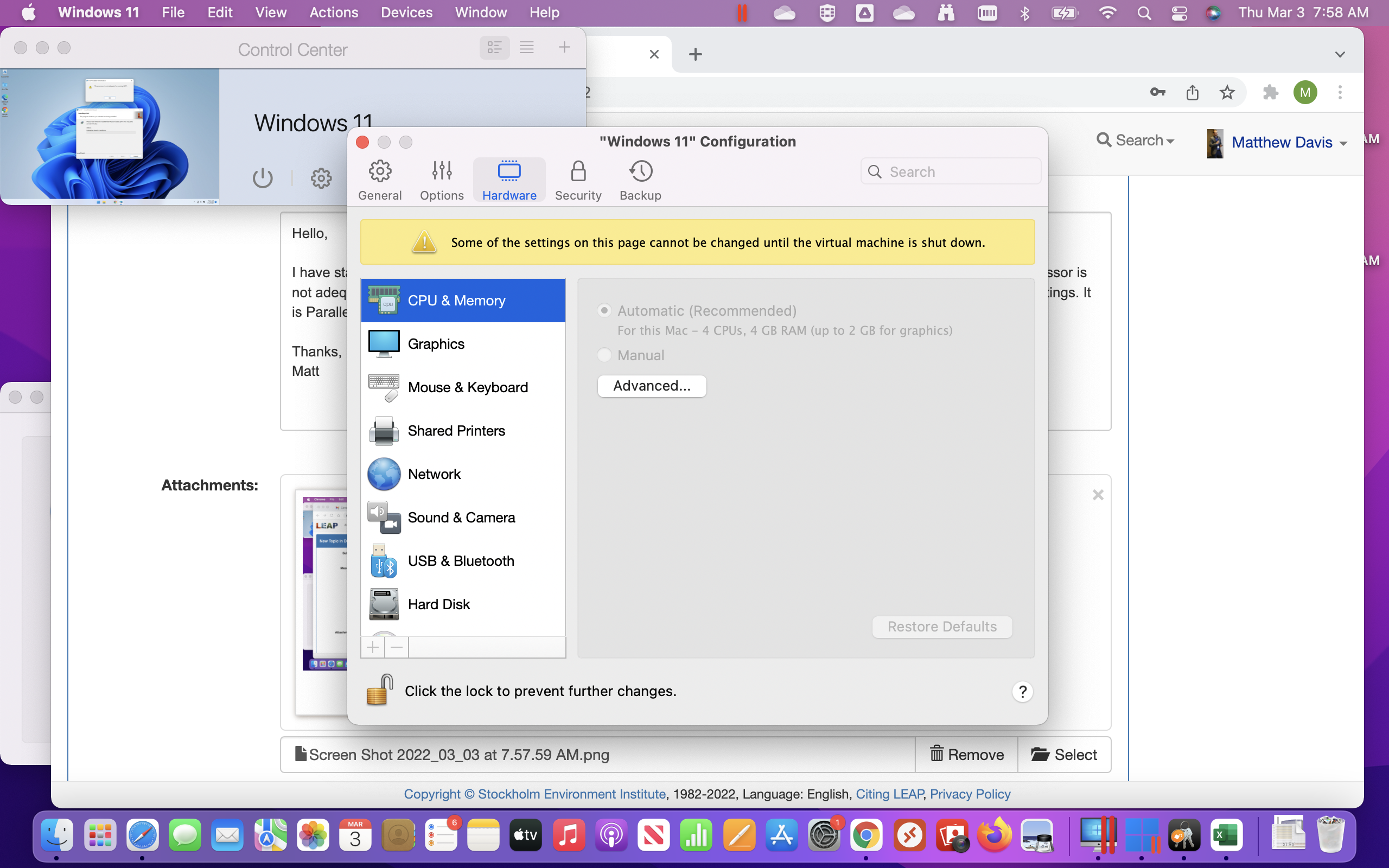Focus the Configuration search field
The width and height of the screenshot is (1389, 868).
pos(951,171)
